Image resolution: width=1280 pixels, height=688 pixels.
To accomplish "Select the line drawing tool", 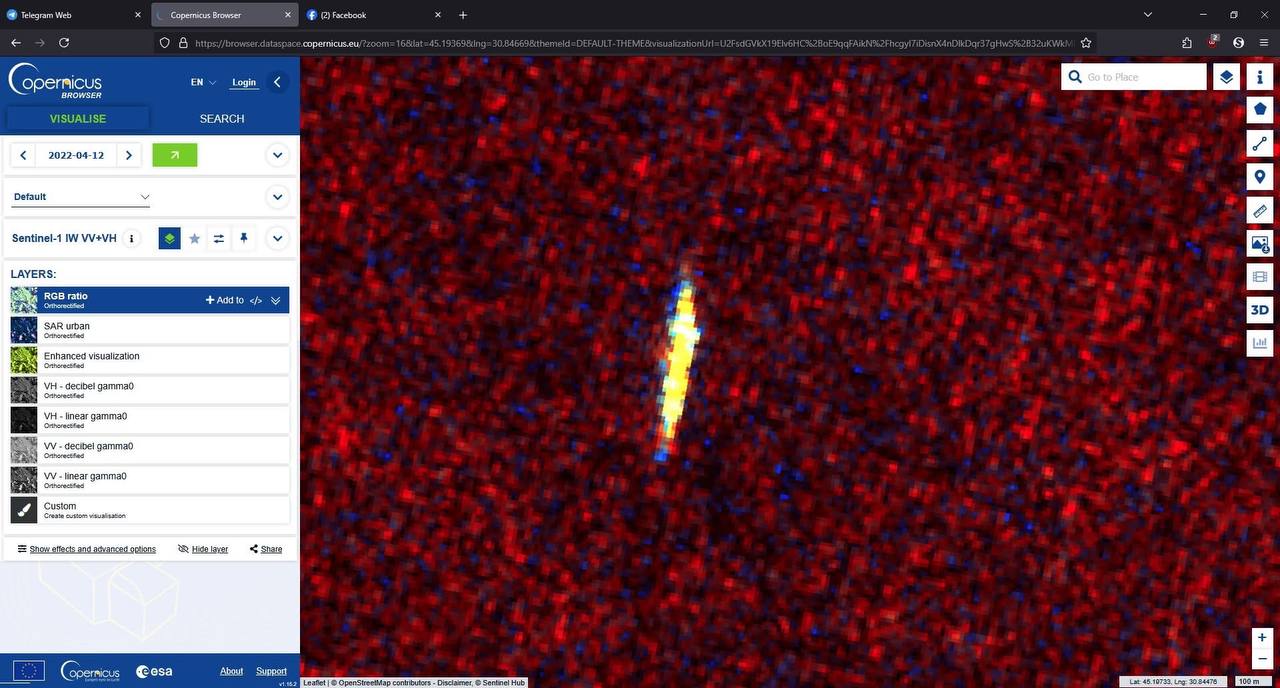I will click(1259, 144).
